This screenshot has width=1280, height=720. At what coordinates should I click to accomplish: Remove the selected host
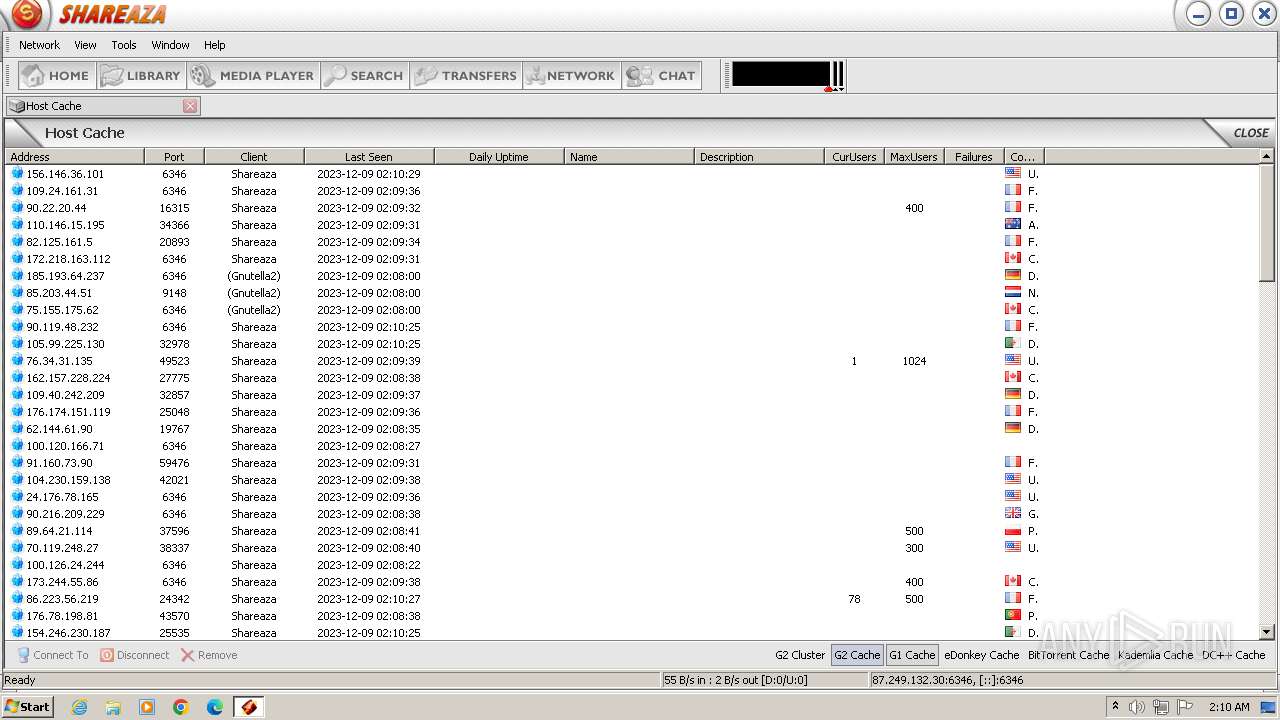tap(209, 655)
